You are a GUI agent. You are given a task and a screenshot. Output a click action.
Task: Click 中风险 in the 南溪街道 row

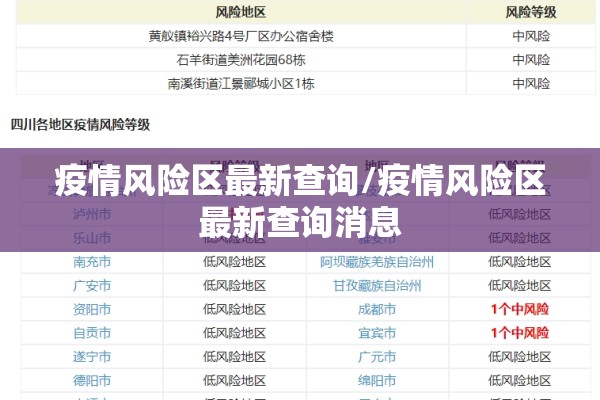(x=531, y=84)
